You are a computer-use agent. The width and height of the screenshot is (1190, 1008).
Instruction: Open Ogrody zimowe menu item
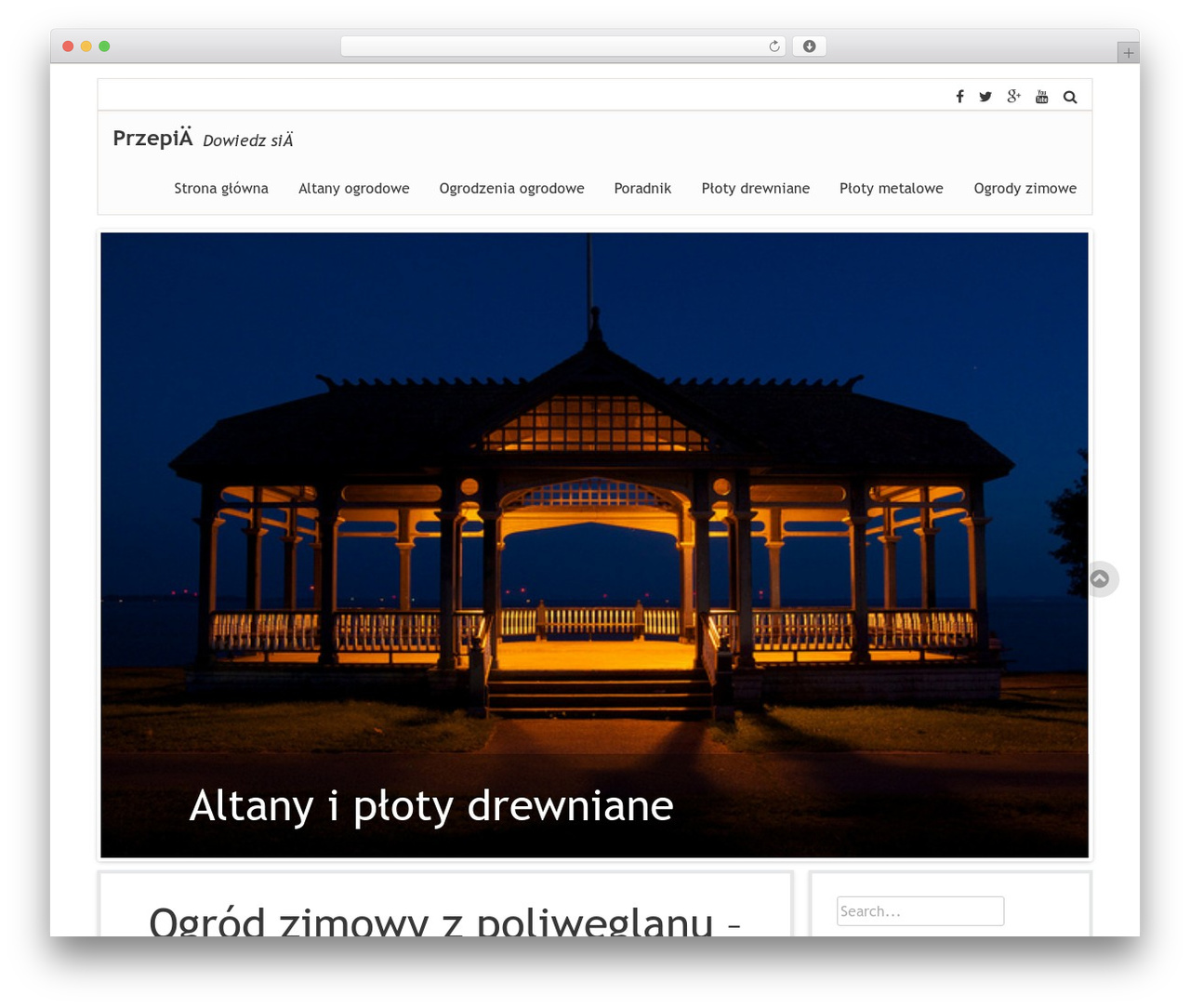pos(1025,188)
